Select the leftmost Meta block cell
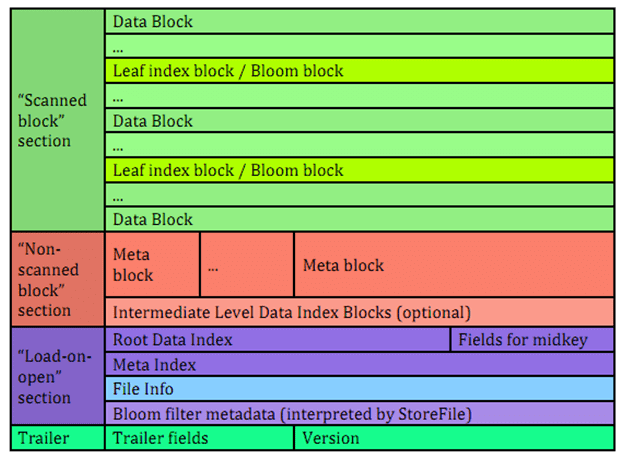This screenshot has height=455, width=621. 152,265
